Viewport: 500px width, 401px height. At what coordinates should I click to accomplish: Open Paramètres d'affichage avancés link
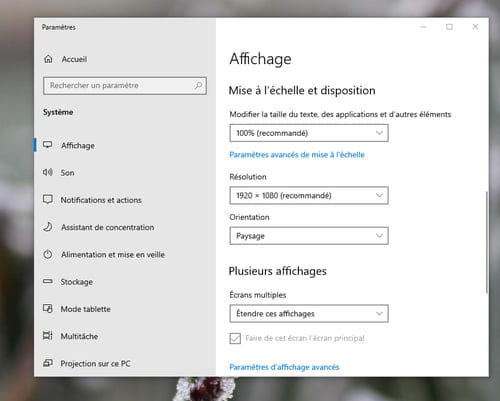[x=284, y=367]
